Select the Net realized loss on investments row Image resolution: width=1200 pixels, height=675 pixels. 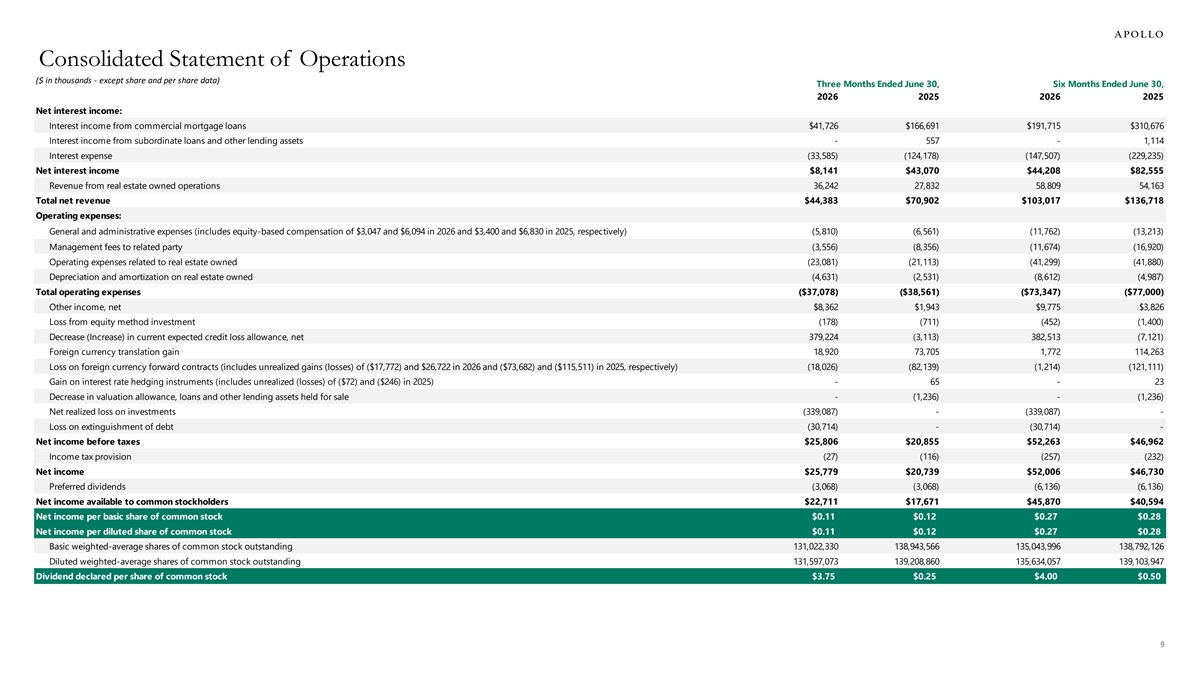[600, 412]
